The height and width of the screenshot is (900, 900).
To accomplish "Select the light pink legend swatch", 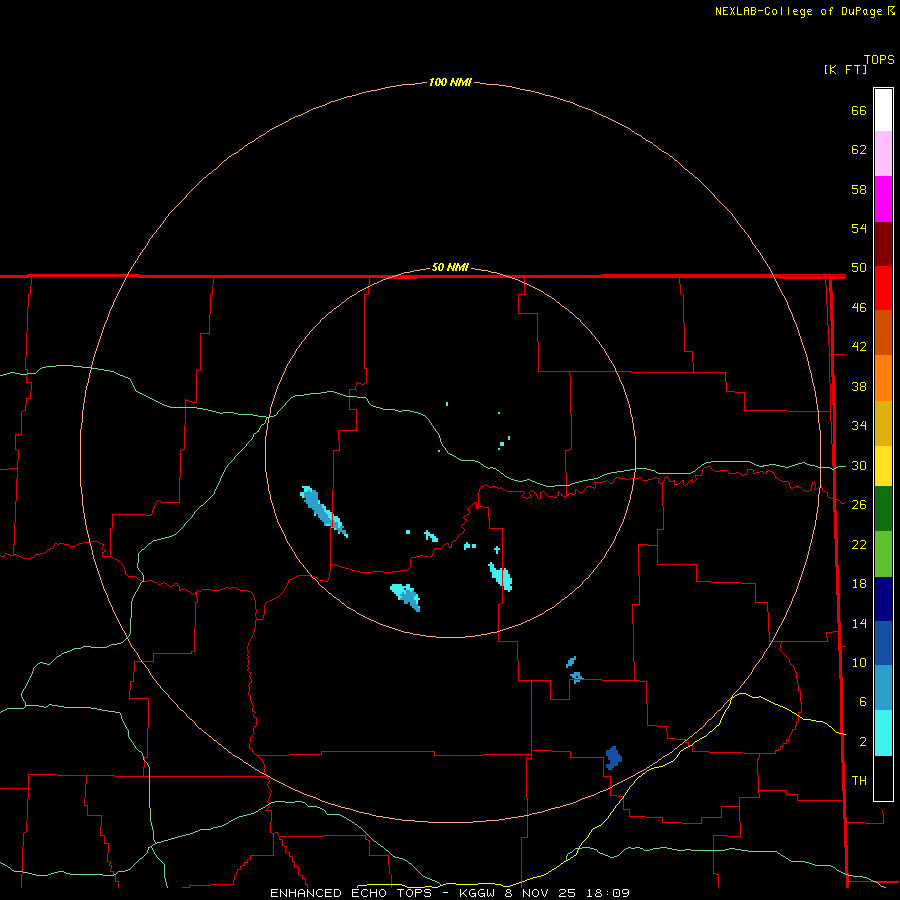I will tap(883, 153).
